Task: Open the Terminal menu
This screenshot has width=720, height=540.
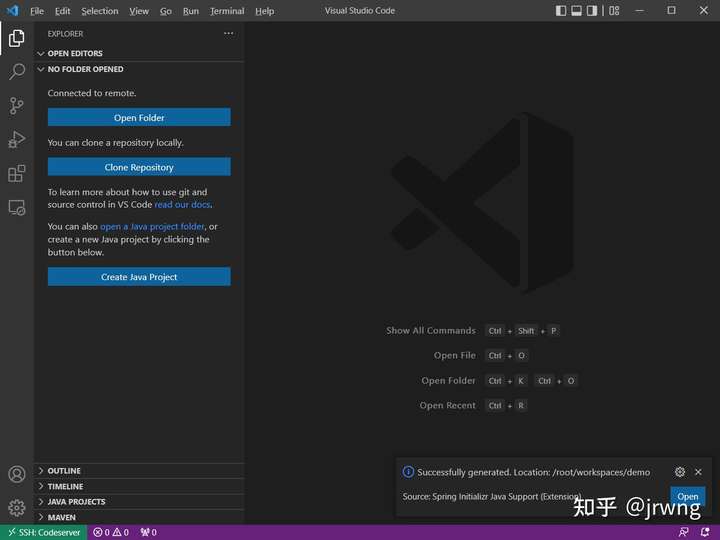Action: coord(227,11)
